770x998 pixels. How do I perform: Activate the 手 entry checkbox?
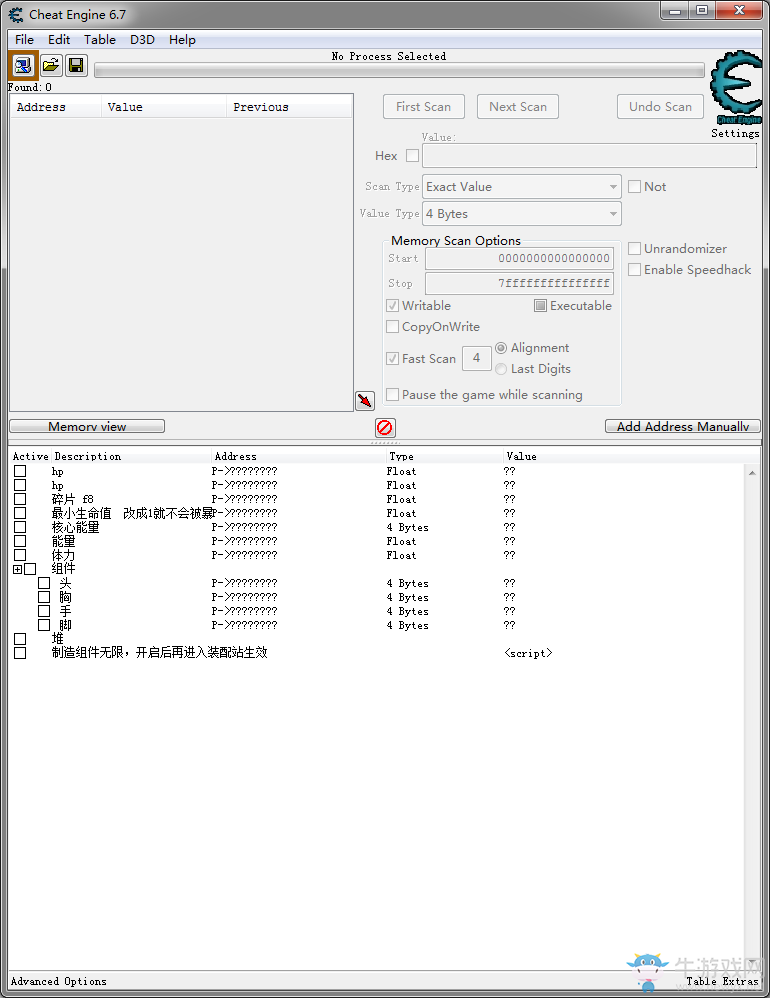tap(44, 611)
